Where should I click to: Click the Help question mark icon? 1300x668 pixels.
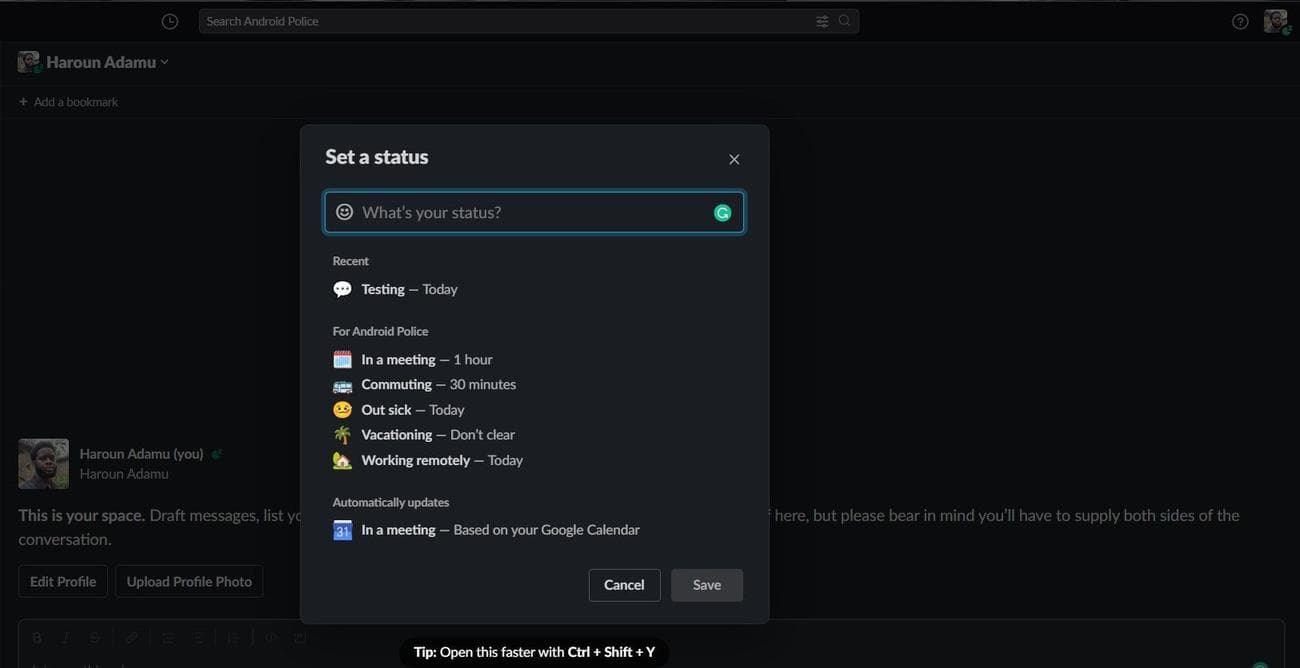pos(1239,20)
